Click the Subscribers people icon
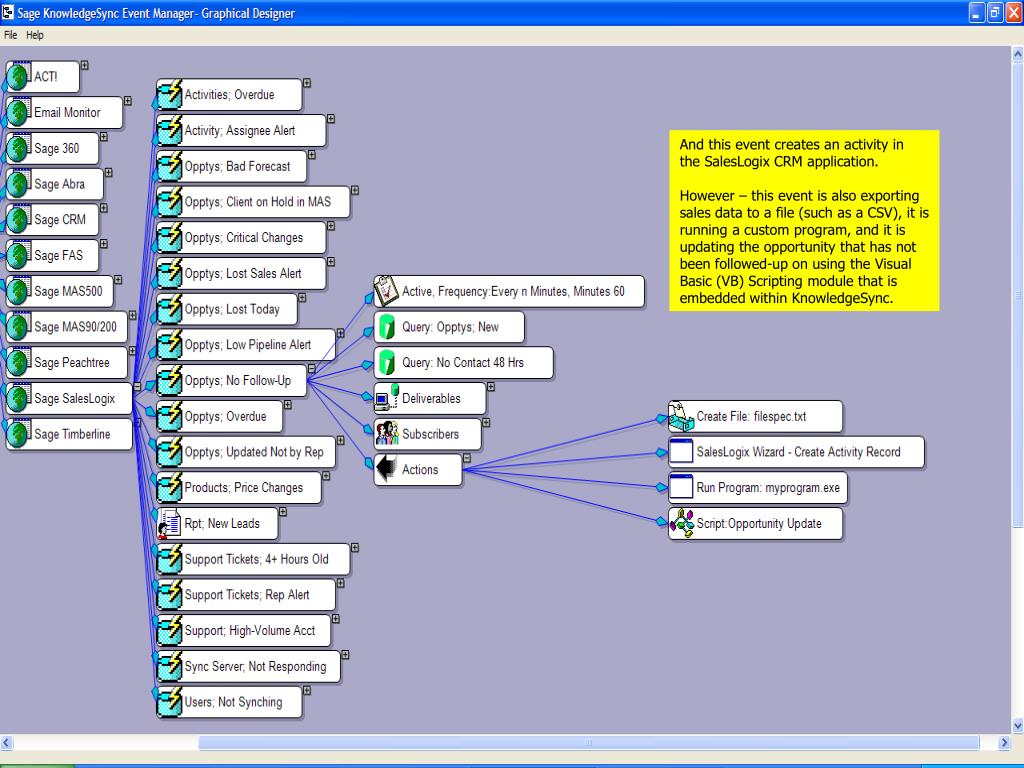The image size is (1024, 768). (x=387, y=434)
